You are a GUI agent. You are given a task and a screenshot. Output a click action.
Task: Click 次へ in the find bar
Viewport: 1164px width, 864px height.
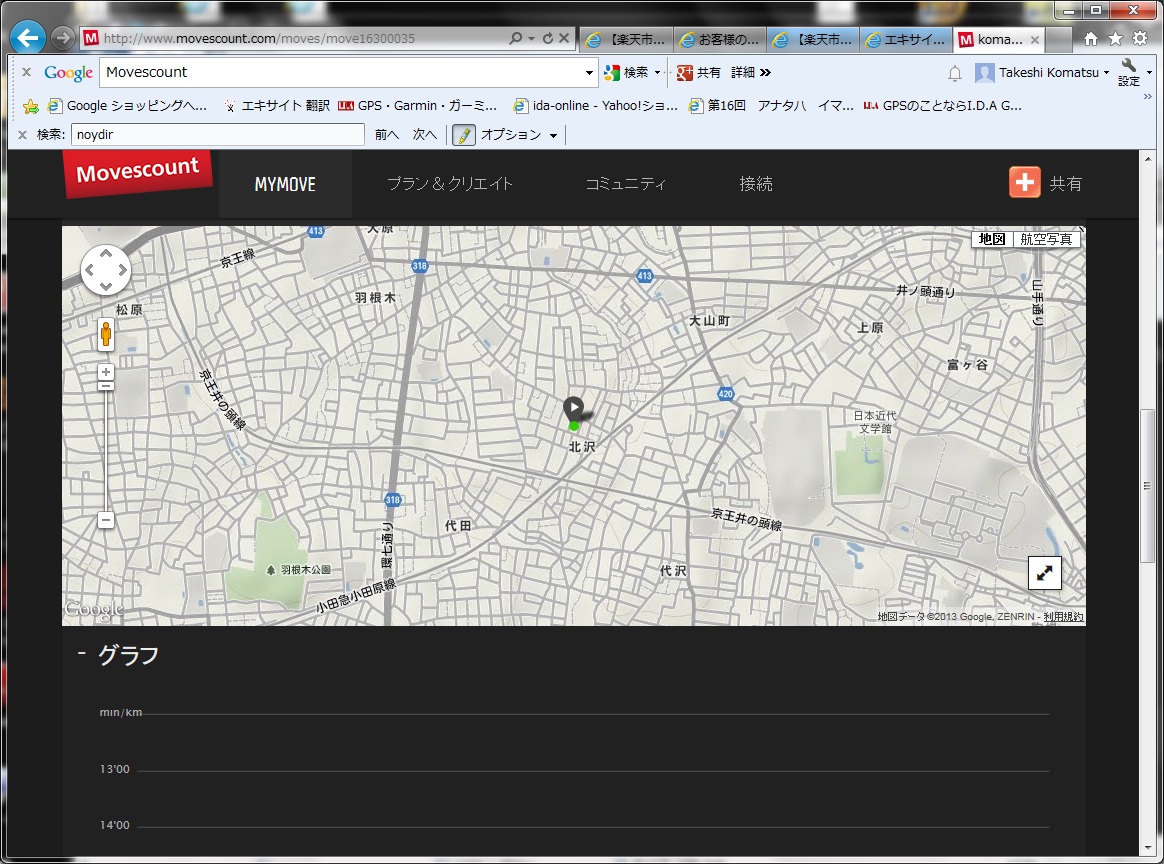coord(425,135)
